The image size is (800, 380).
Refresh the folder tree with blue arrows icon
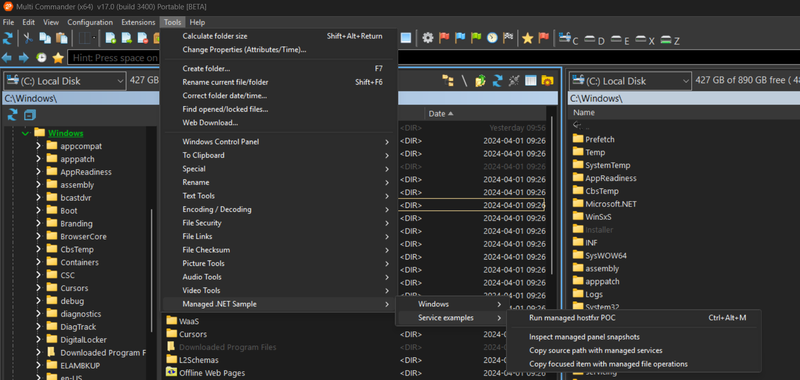coord(12,114)
